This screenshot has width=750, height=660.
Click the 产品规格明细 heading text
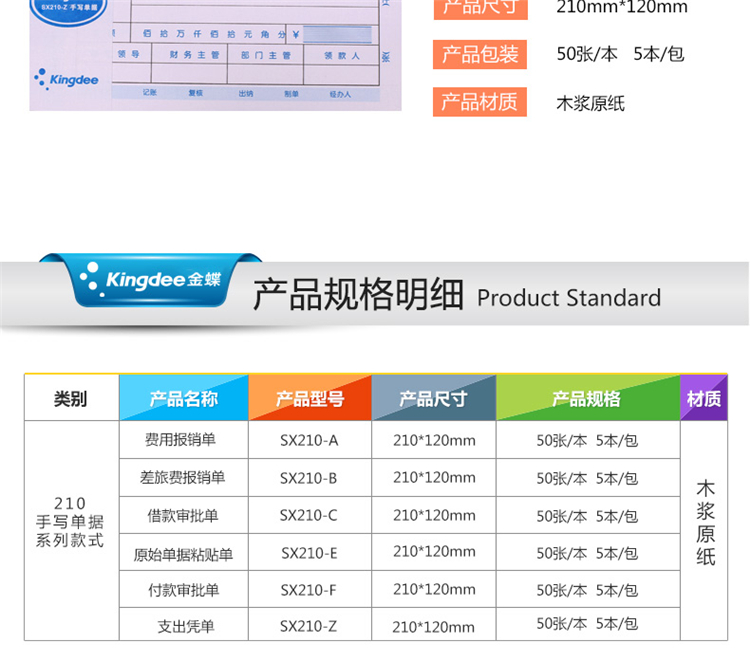pyautogui.click(x=358, y=296)
